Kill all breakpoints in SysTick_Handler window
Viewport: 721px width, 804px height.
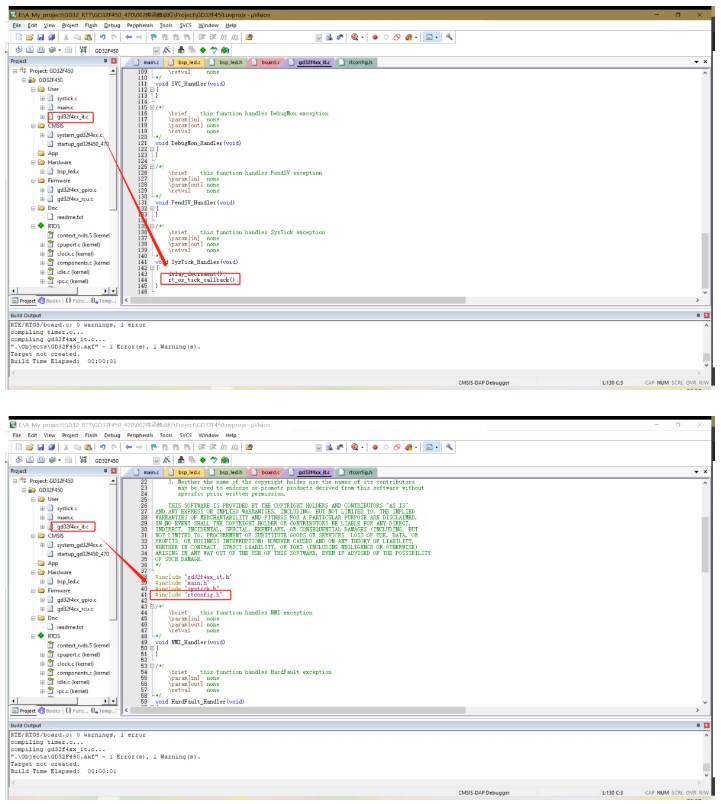coord(409,37)
